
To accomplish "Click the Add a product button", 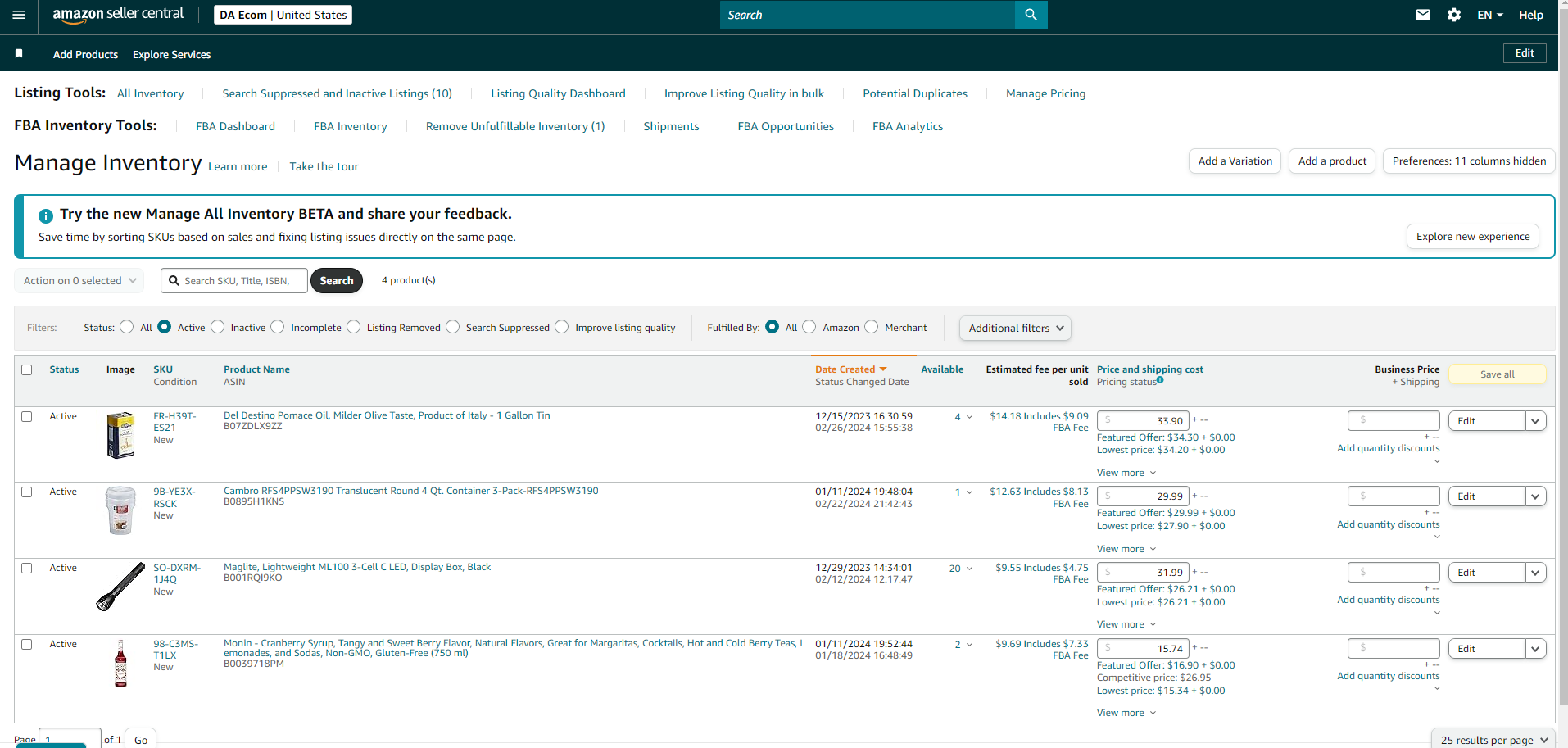I will [x=1332, y=161].
